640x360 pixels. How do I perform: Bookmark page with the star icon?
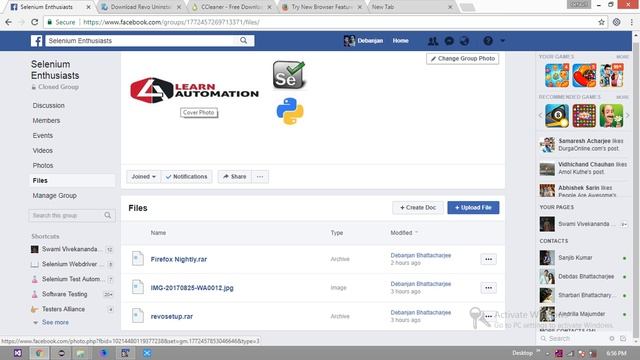point(601,22)
